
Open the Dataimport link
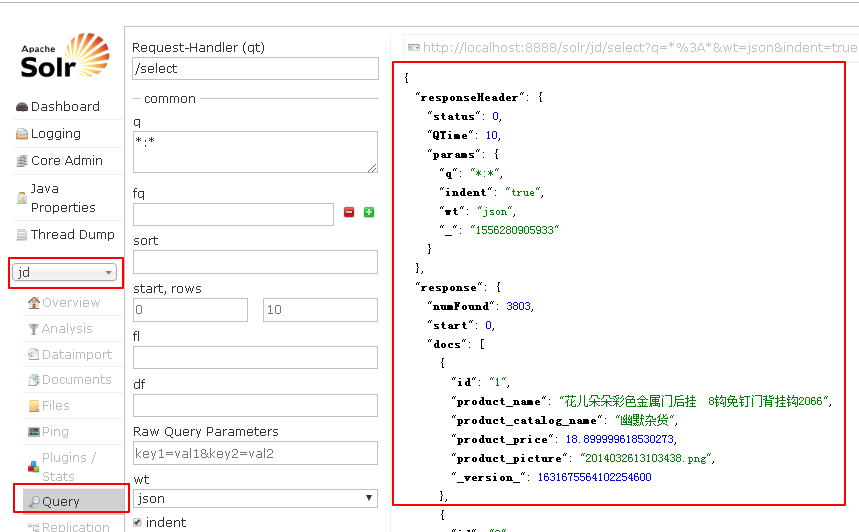click(77, 354)
